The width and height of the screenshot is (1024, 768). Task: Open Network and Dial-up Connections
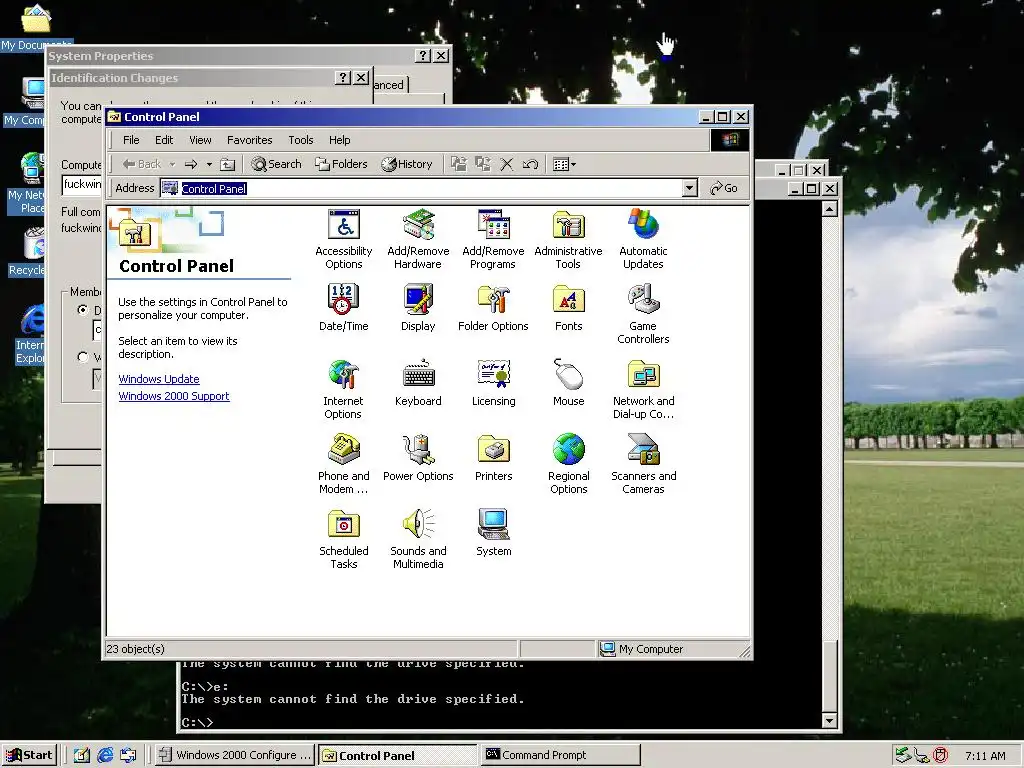point(643,389)
